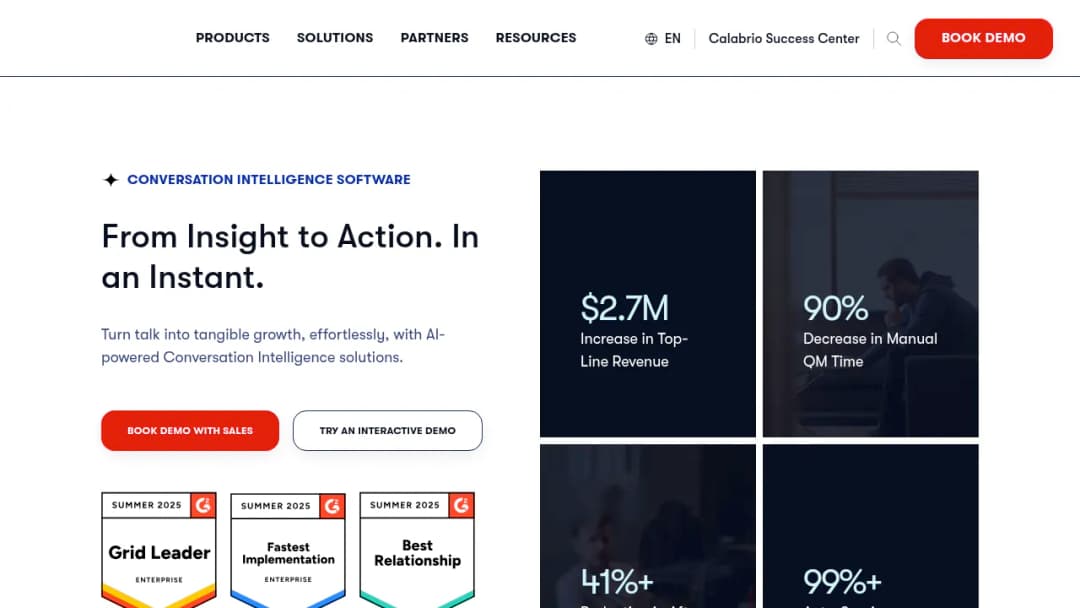Click the 90% Decrease in Manual QM tile
The height and width of the screenshot is (608, 1080).
871,304
